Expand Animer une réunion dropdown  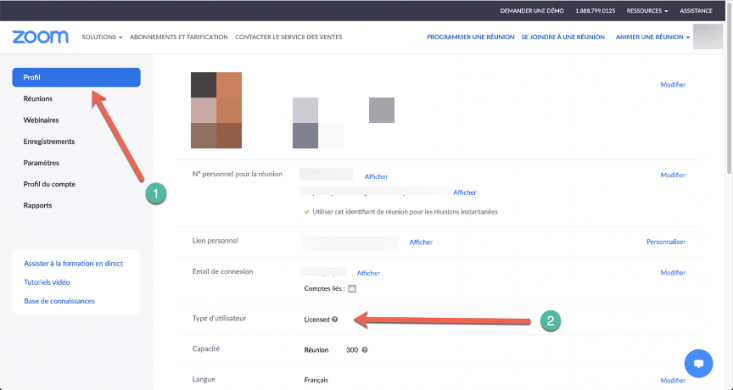[653, 37]
